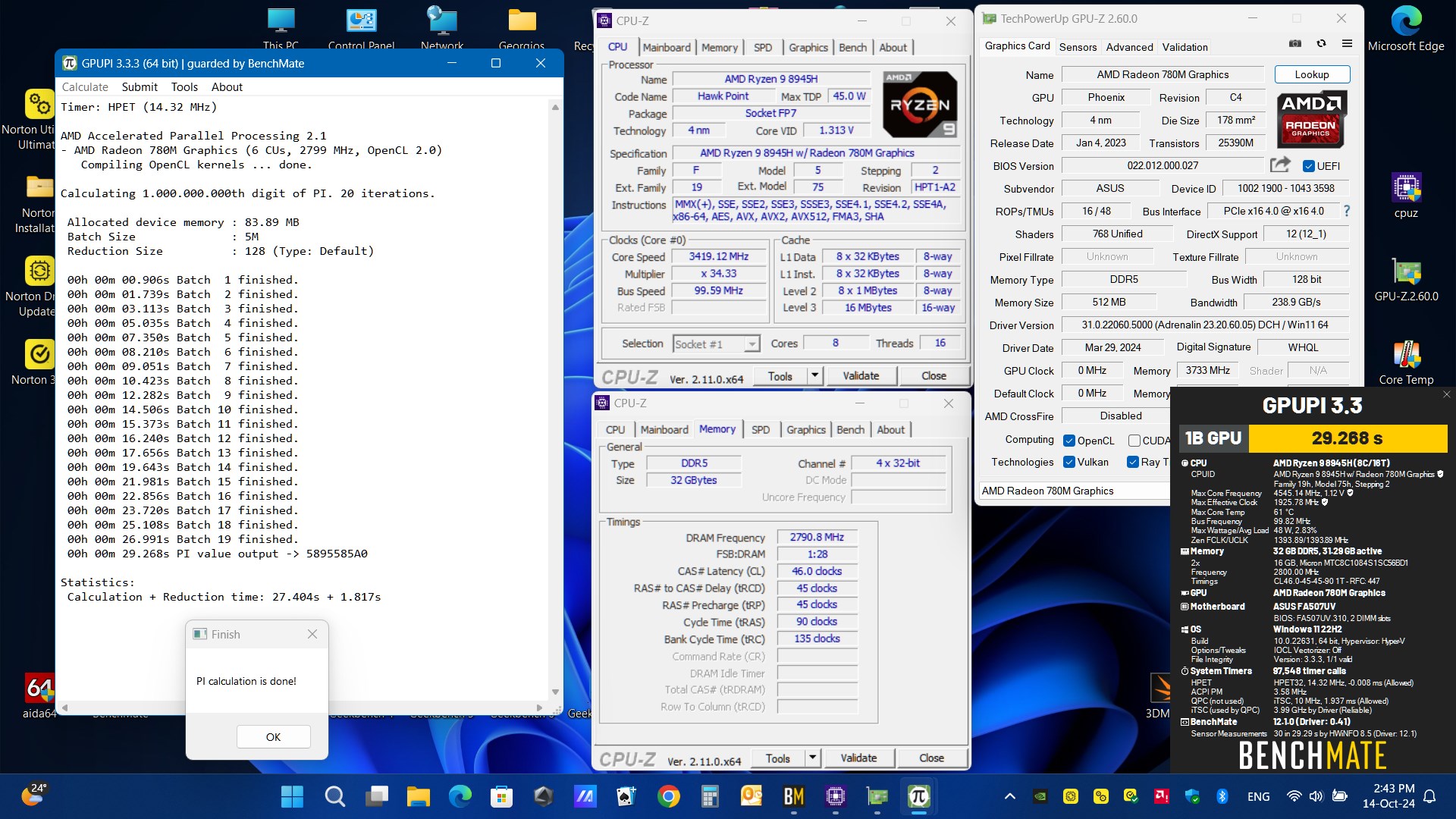Click the BIOS export share icon in GPU-Z
Screen dimensions: 1456x819
(x=1280, y=165)
